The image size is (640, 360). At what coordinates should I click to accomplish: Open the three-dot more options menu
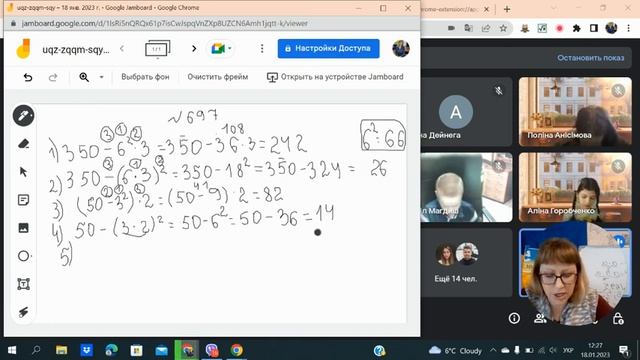coord(262,49)
